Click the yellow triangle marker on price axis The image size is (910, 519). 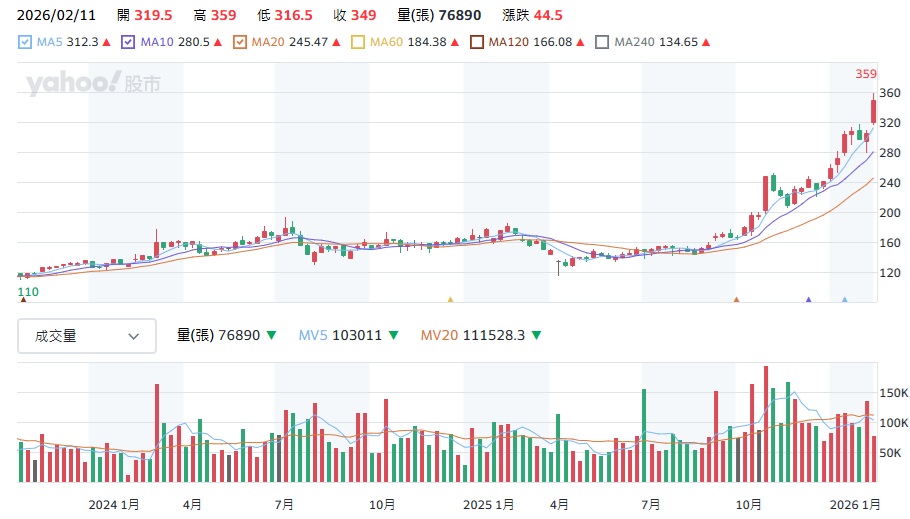click(x=450, y=299)
